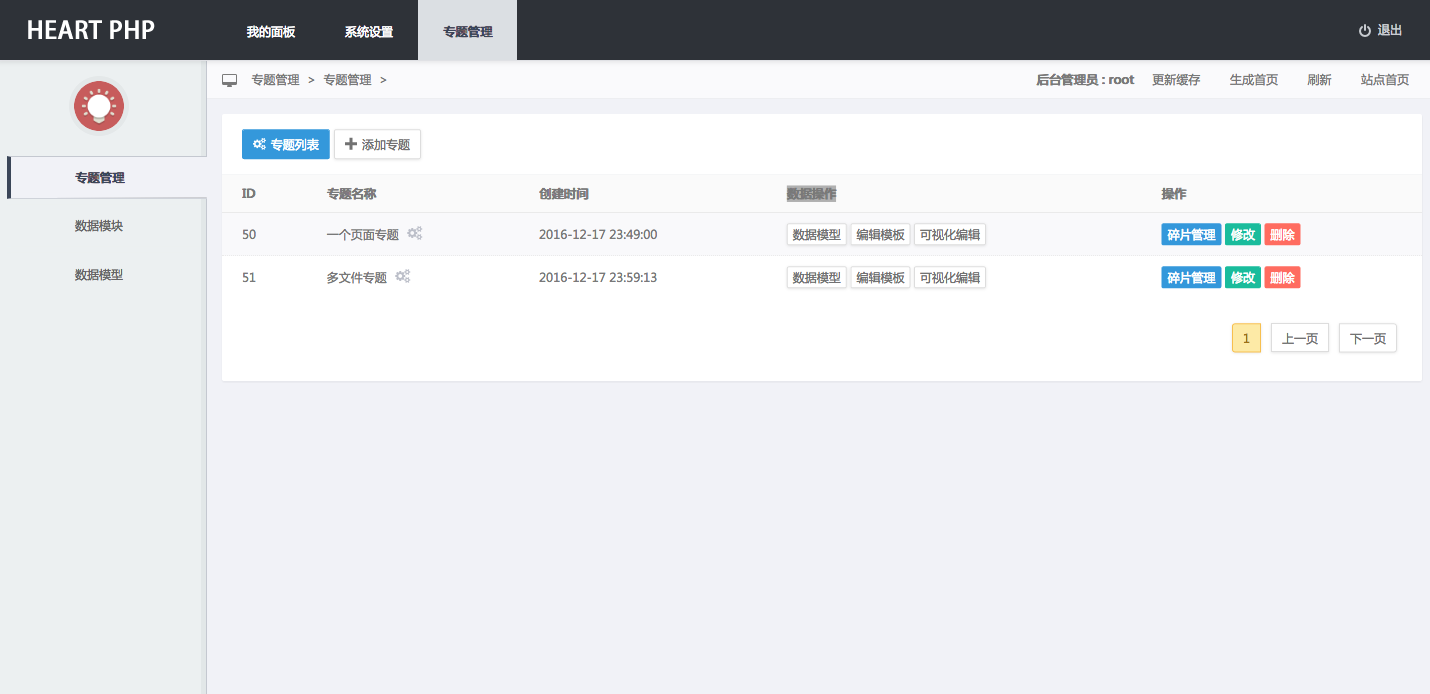Click the red lightbulb avatar icon
1430x694 pixels.
[x=99, y=106]
